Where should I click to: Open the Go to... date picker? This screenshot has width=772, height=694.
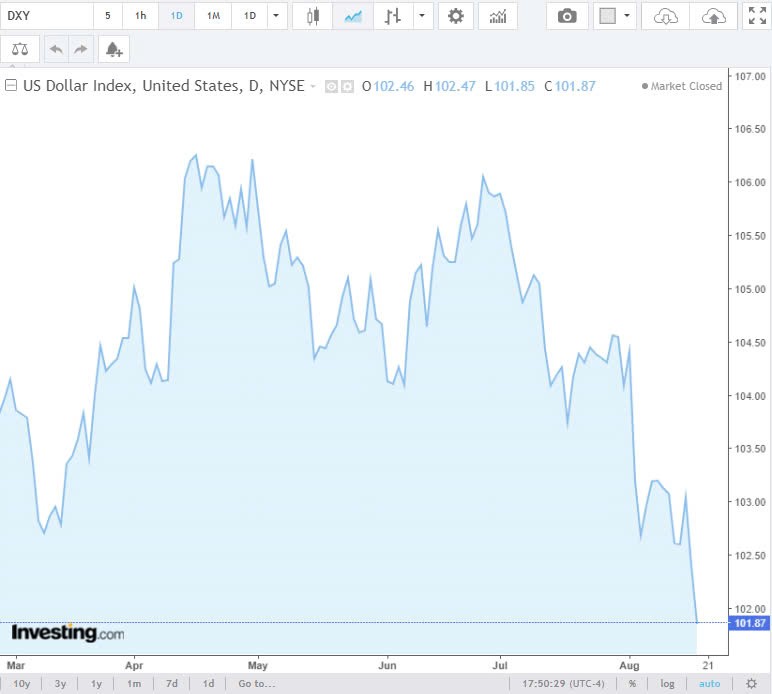[257, 684]
